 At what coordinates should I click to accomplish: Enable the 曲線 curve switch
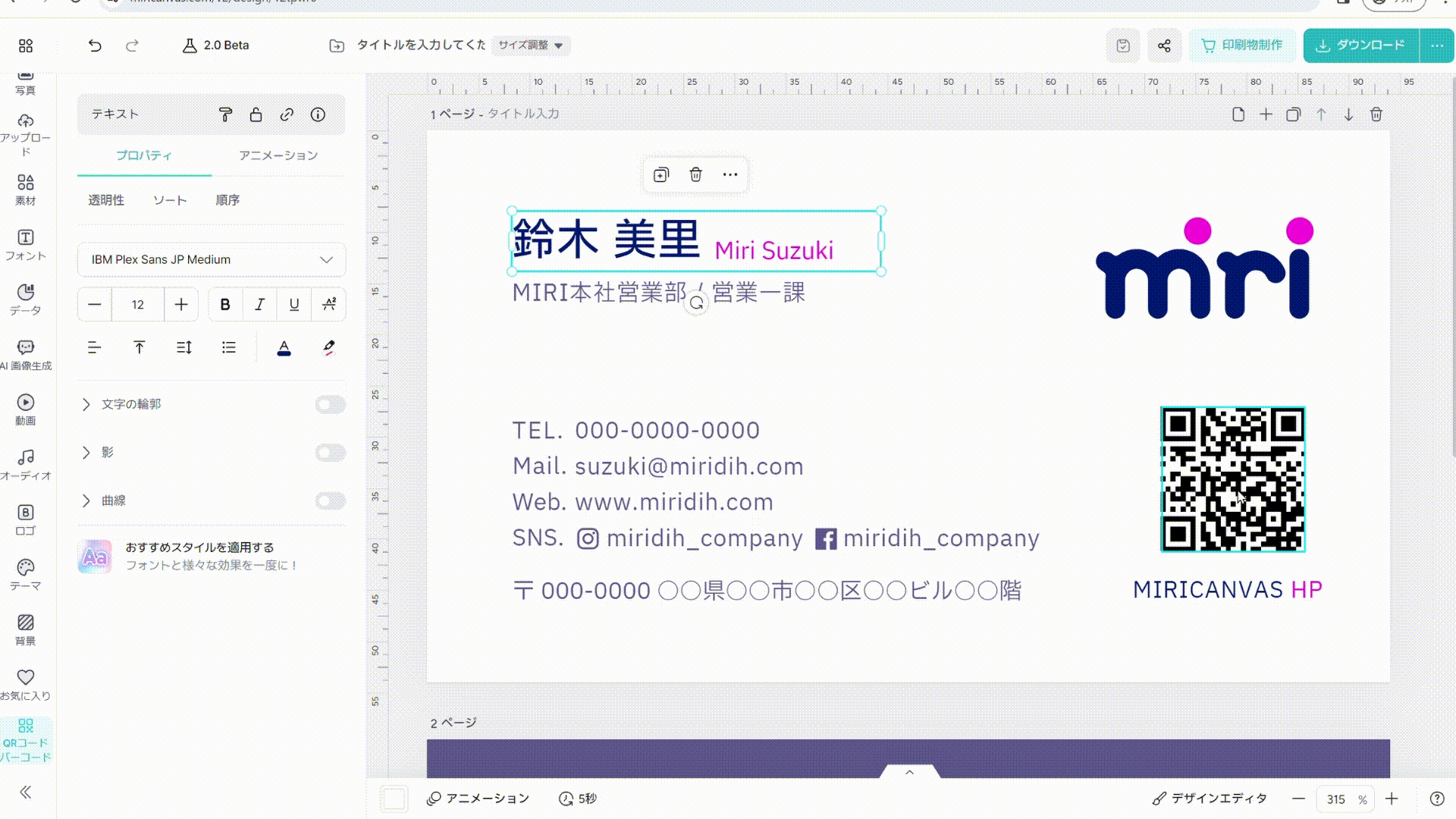331,500
